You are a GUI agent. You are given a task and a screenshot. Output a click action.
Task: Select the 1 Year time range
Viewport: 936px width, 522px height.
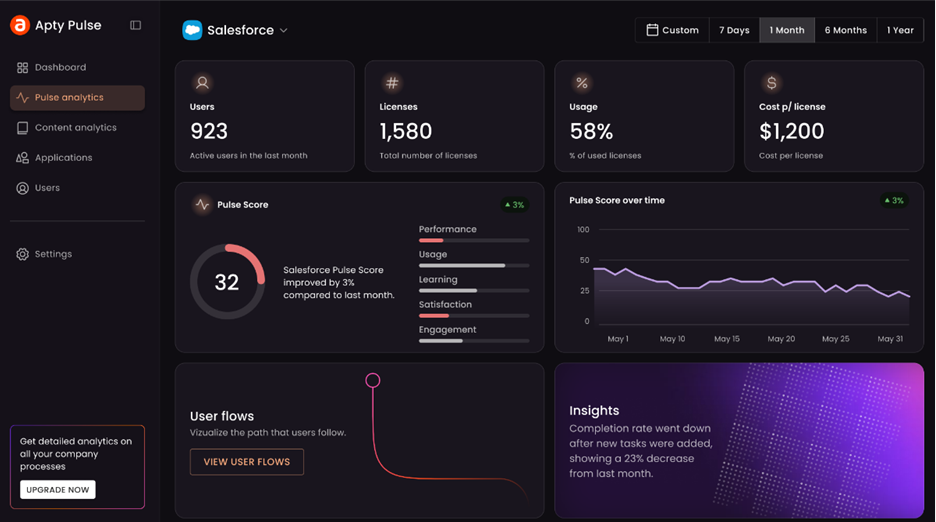coord(900,30)
